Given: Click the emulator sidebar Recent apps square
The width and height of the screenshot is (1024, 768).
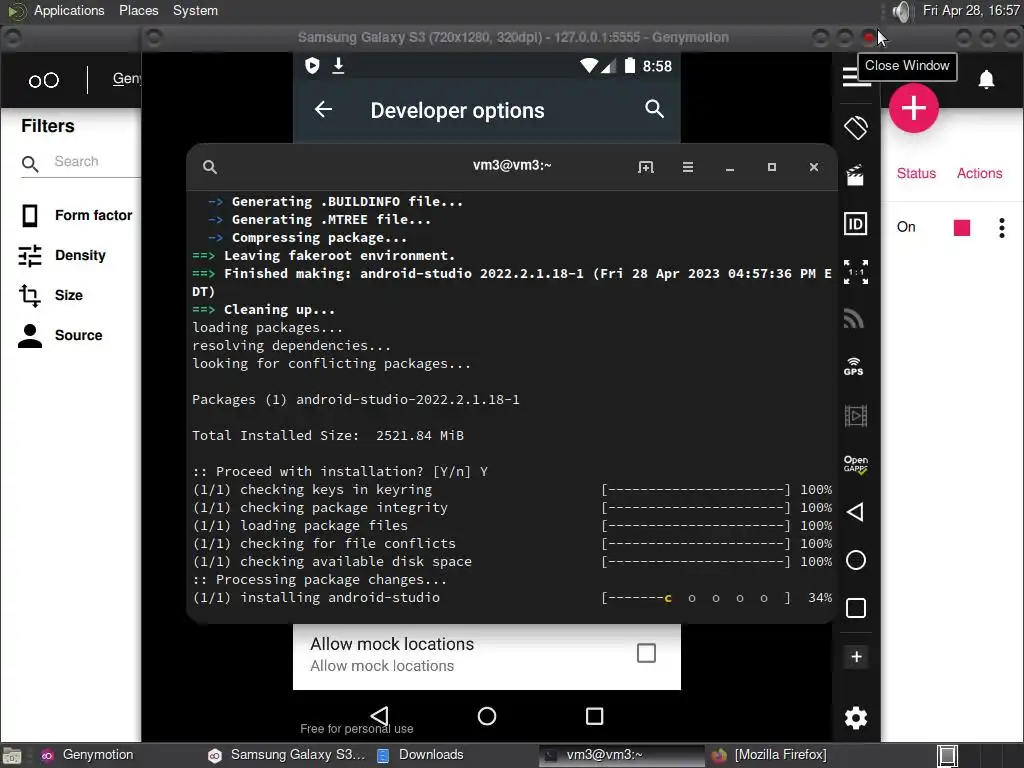Looking at the screenshot, I should coord(856,608).
